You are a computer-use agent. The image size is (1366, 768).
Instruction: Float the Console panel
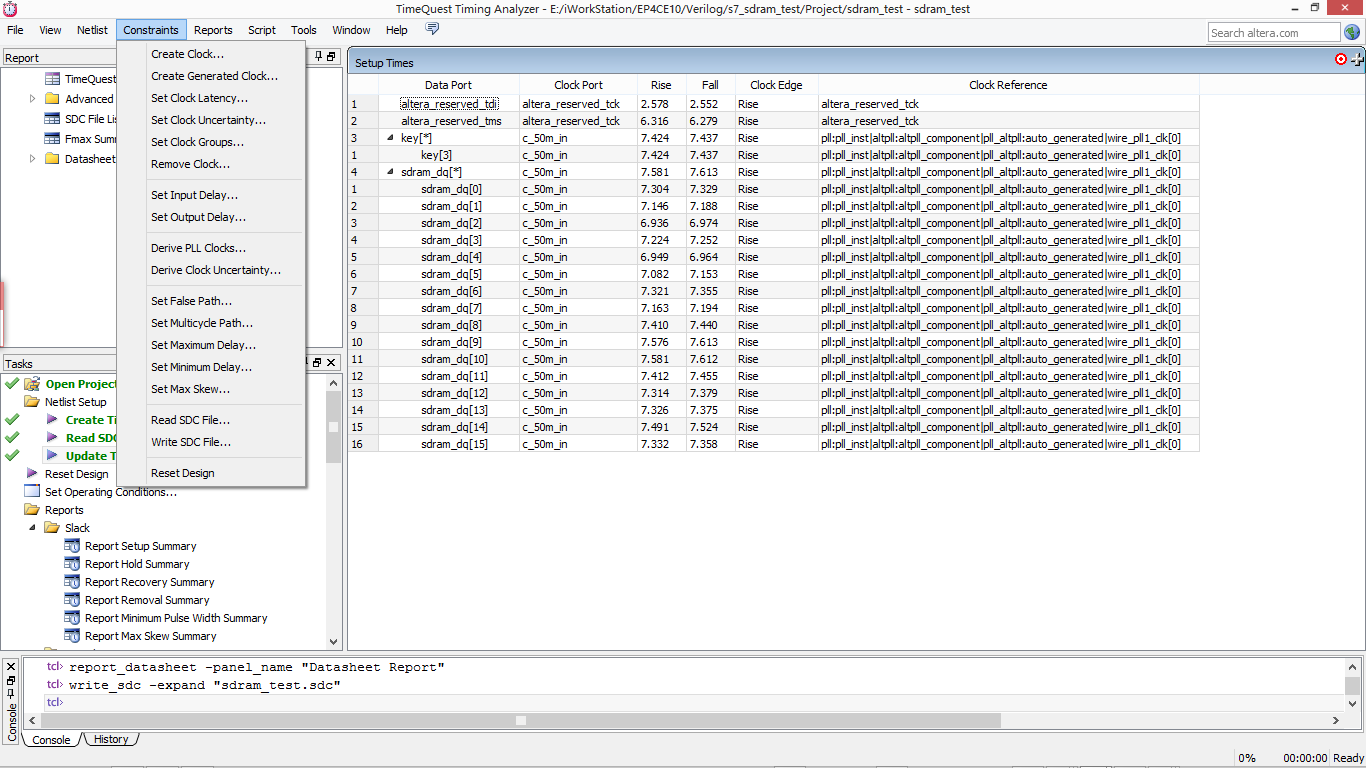[11, 680]
